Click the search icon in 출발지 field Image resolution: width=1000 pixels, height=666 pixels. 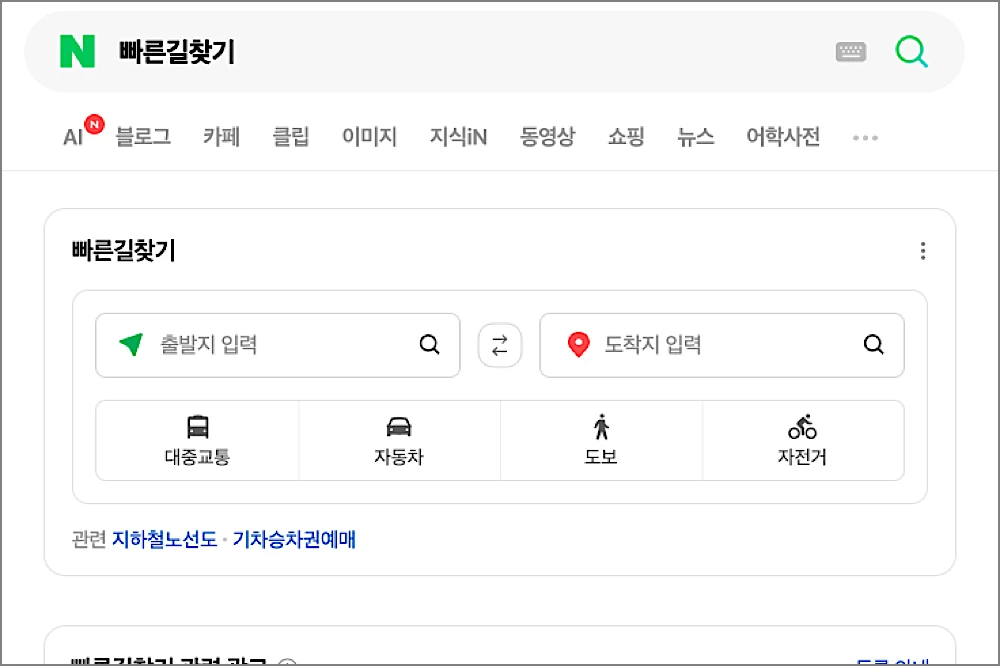[x=430, y=344]
